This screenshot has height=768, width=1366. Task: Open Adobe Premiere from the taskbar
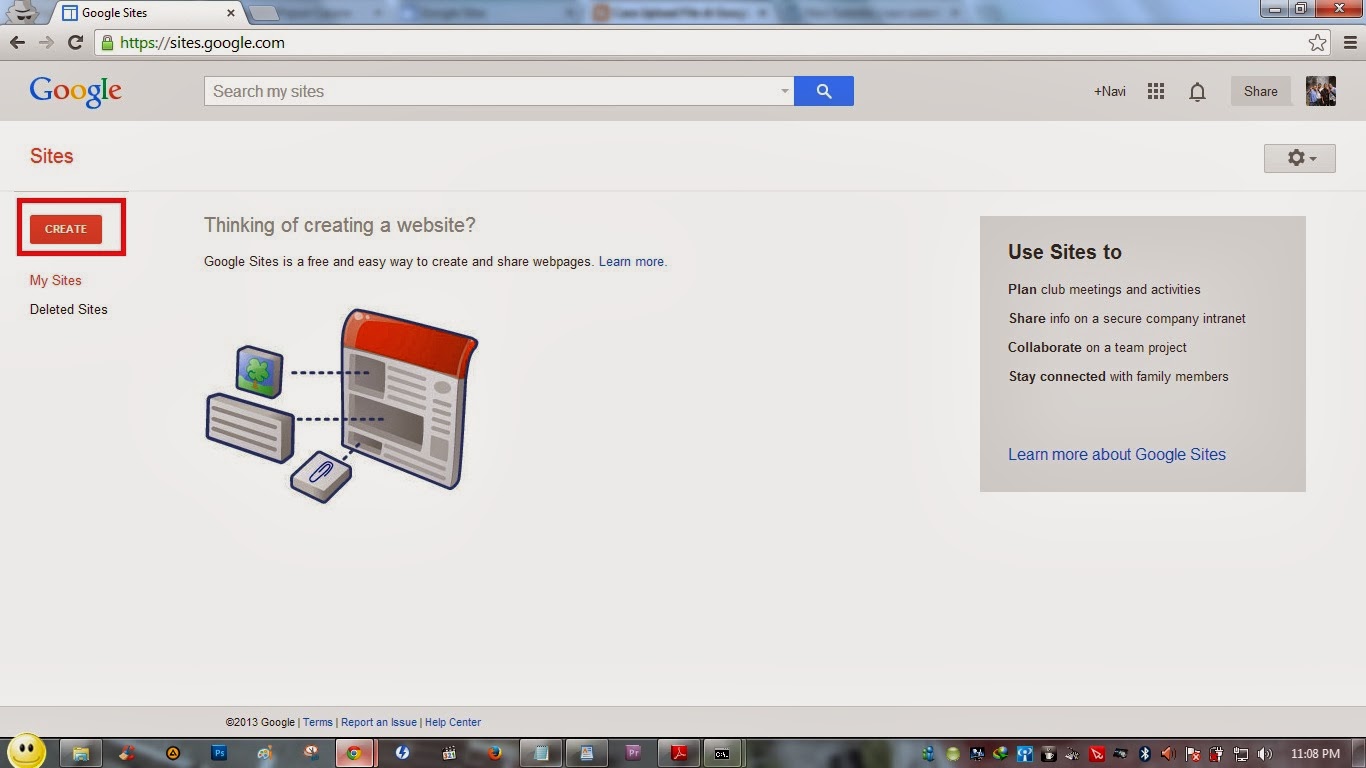click(633, 752)
